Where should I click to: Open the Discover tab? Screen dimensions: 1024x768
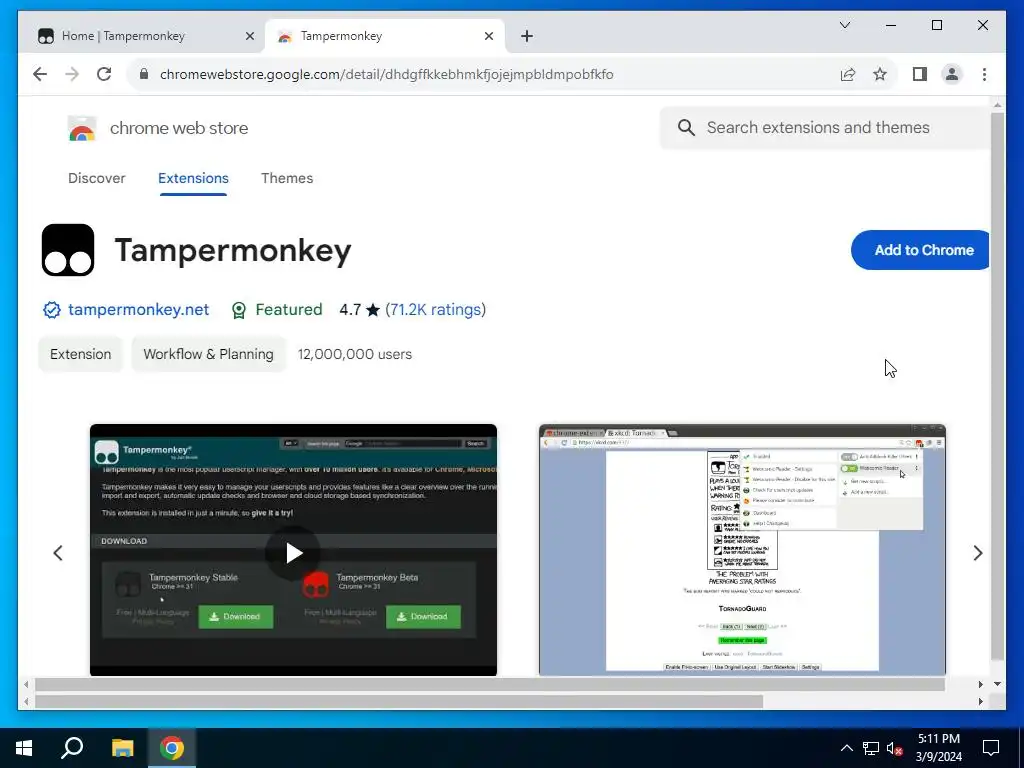tap(97, 178)
